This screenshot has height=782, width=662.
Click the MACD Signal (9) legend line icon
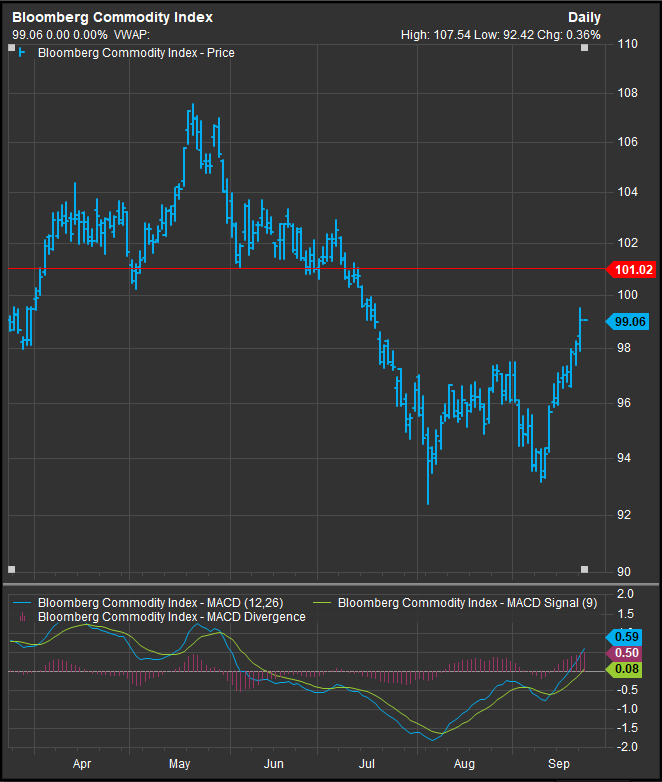click(x=322, y=603)
